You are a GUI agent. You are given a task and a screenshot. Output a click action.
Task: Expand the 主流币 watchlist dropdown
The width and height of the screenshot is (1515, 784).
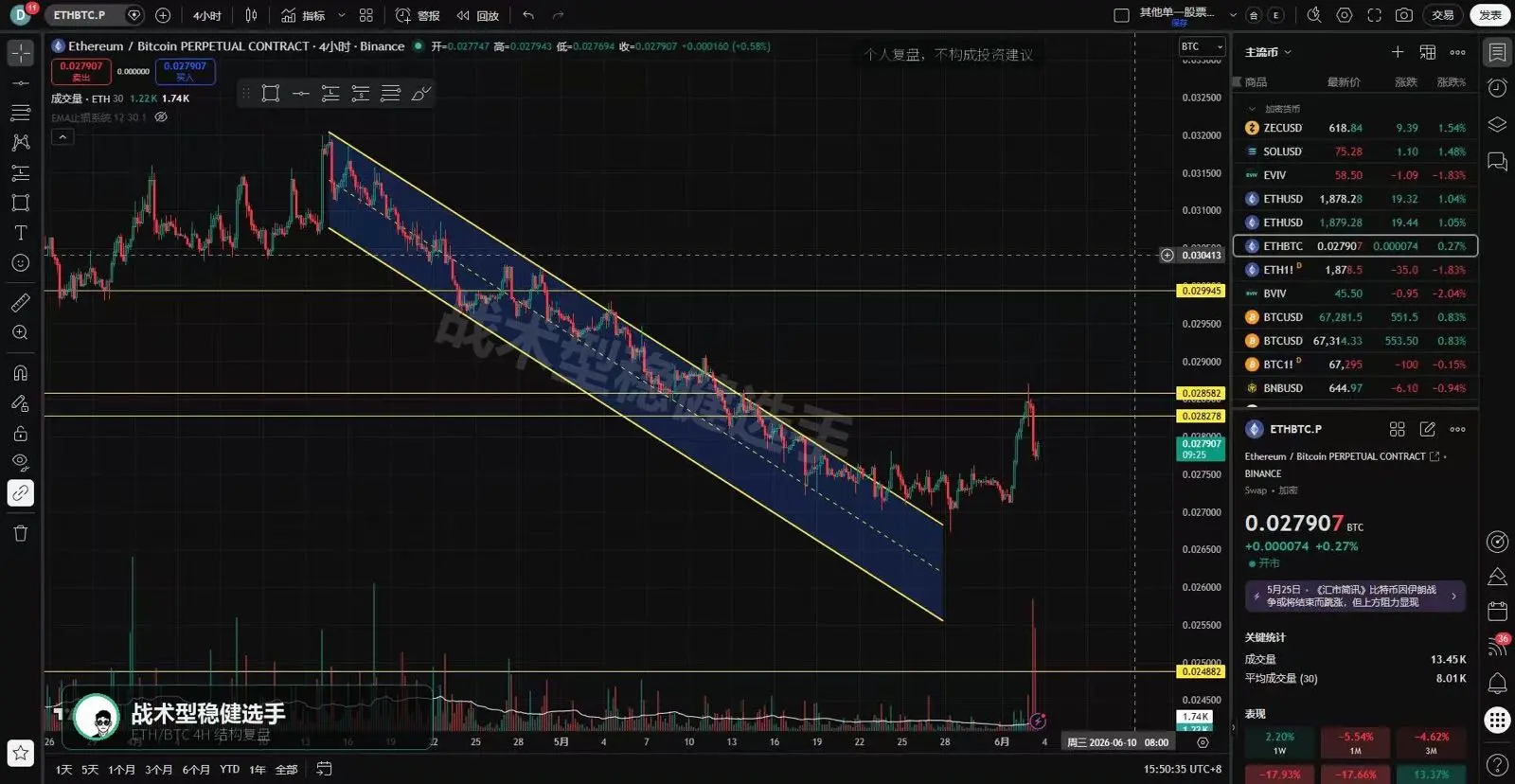click(x=1269, y=52)
